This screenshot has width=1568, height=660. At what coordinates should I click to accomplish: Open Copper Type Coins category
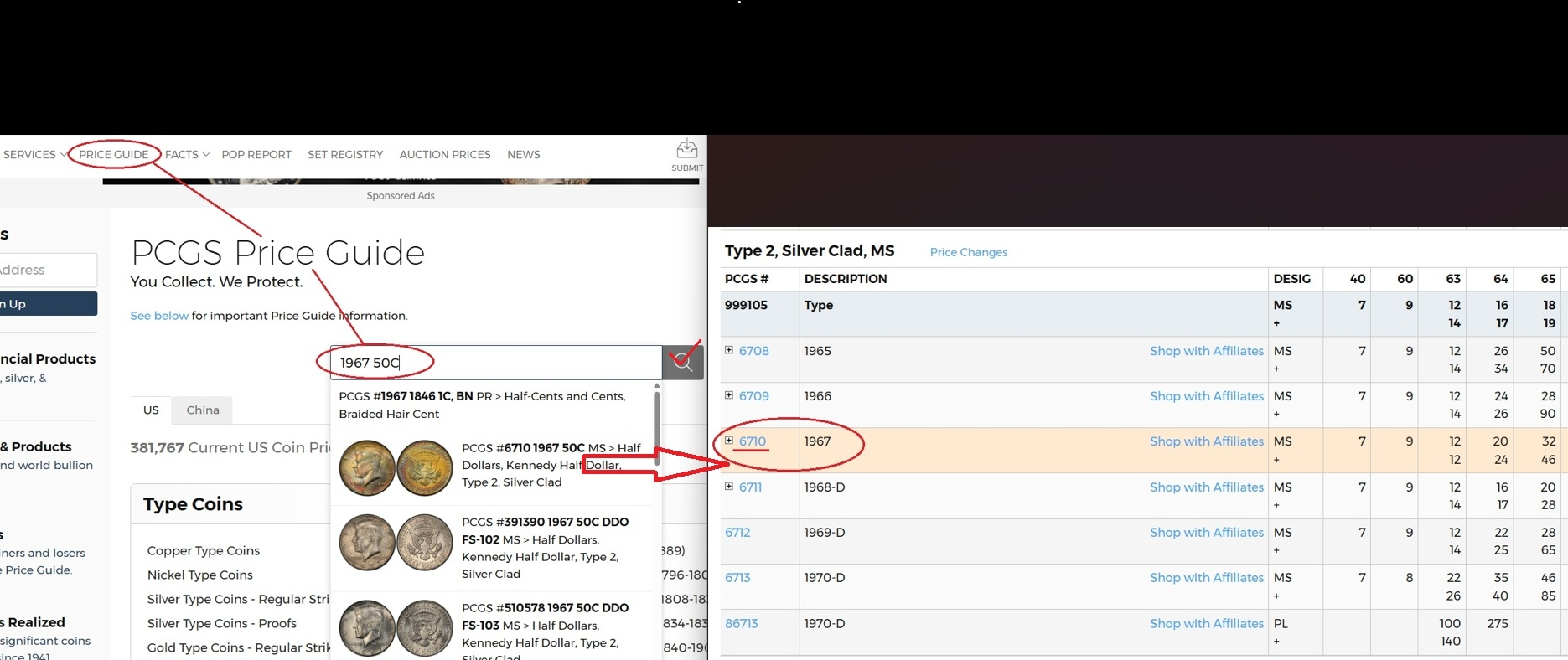click(x=204, y=551)
